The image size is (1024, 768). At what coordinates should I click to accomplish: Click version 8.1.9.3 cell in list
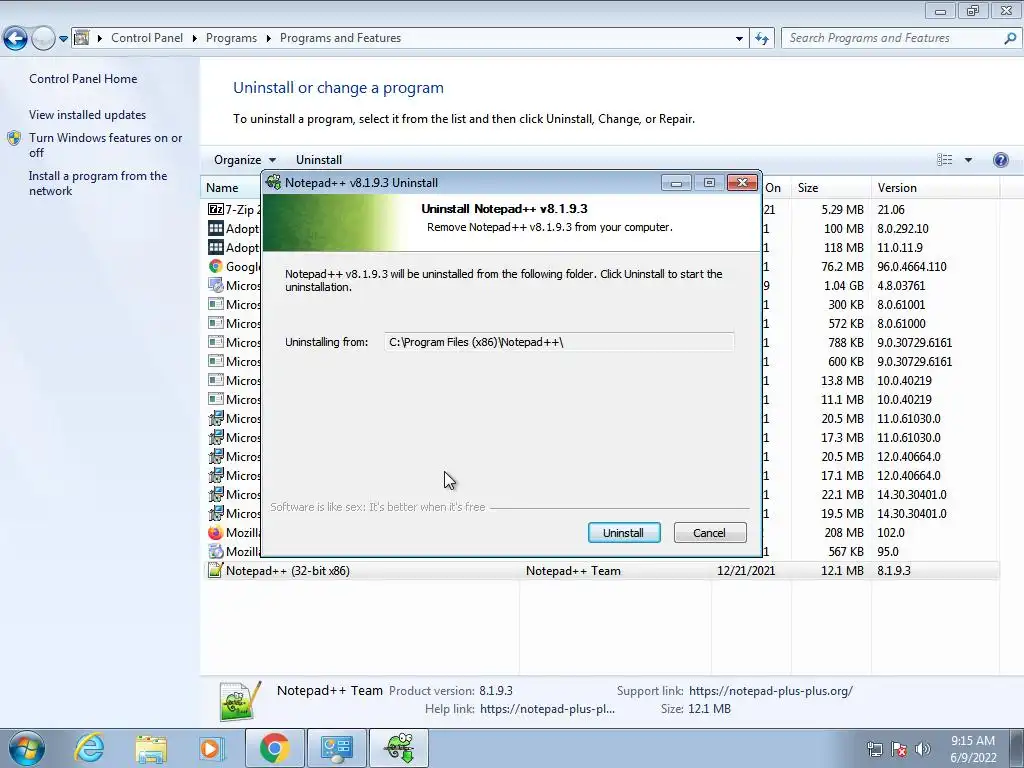tap(894, 571)
